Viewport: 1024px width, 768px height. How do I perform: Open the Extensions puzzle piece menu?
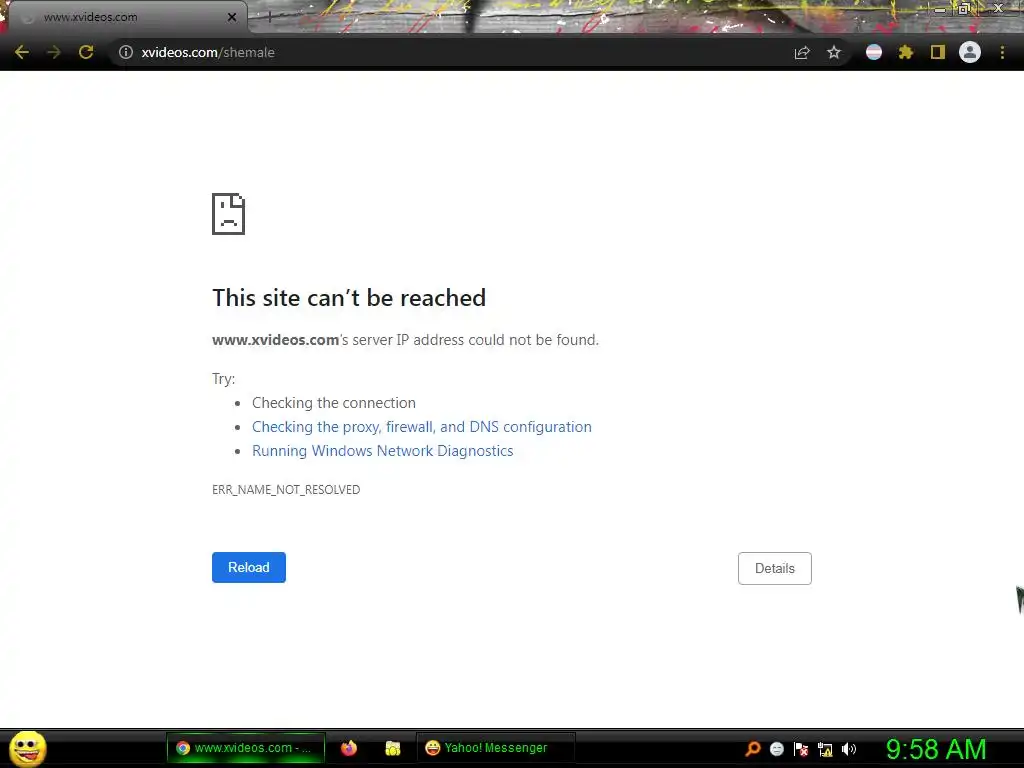tap(906, 52)
